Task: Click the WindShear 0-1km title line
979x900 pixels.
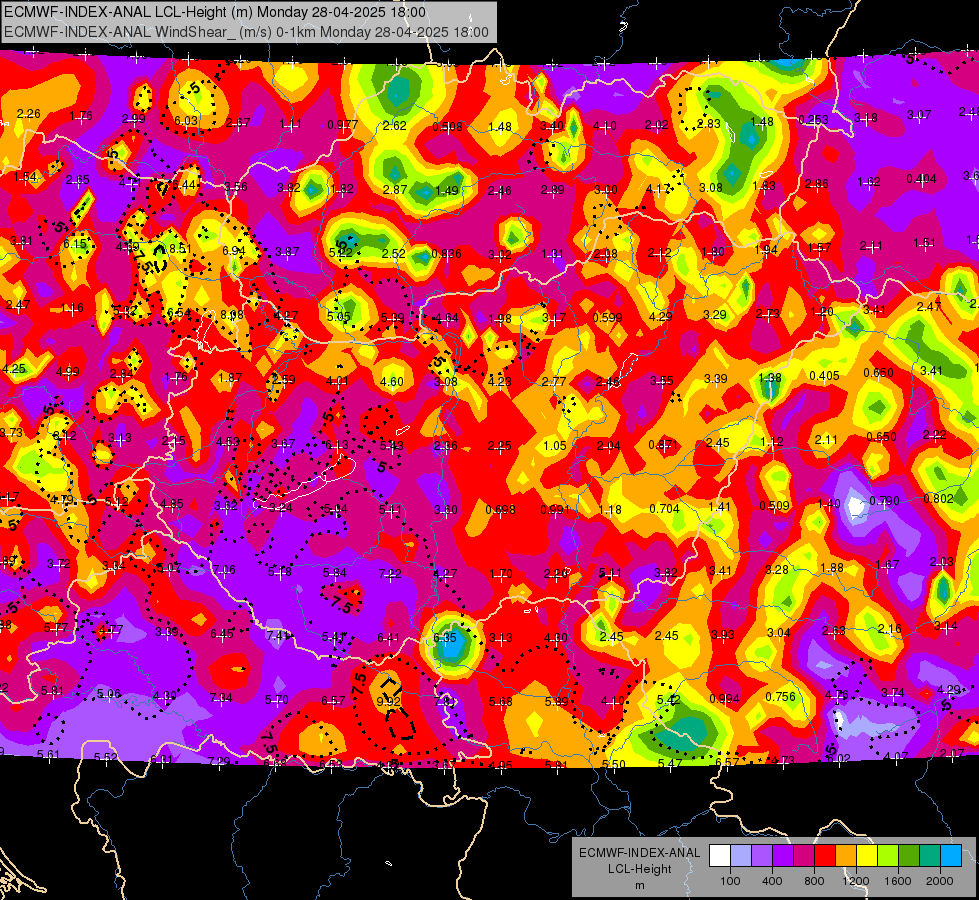Action: [246, 32]
